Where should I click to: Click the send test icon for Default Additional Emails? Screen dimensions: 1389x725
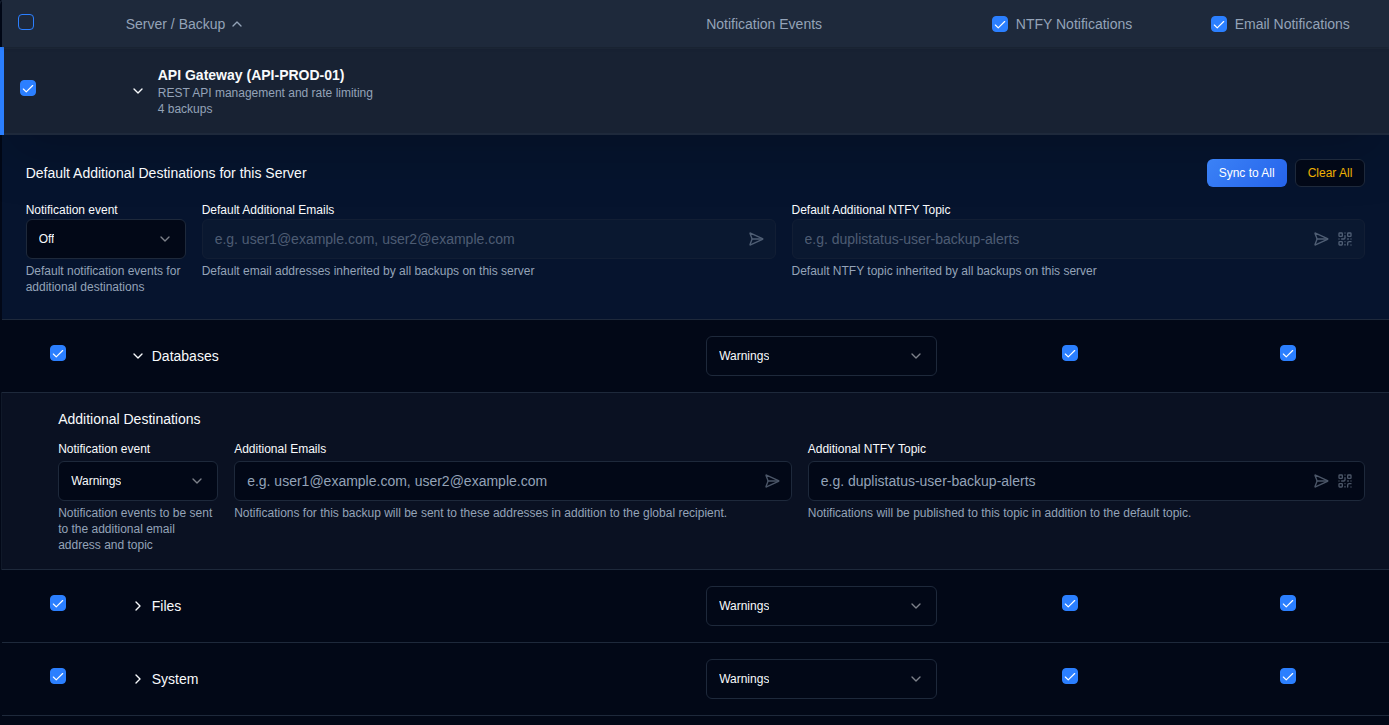757,239
